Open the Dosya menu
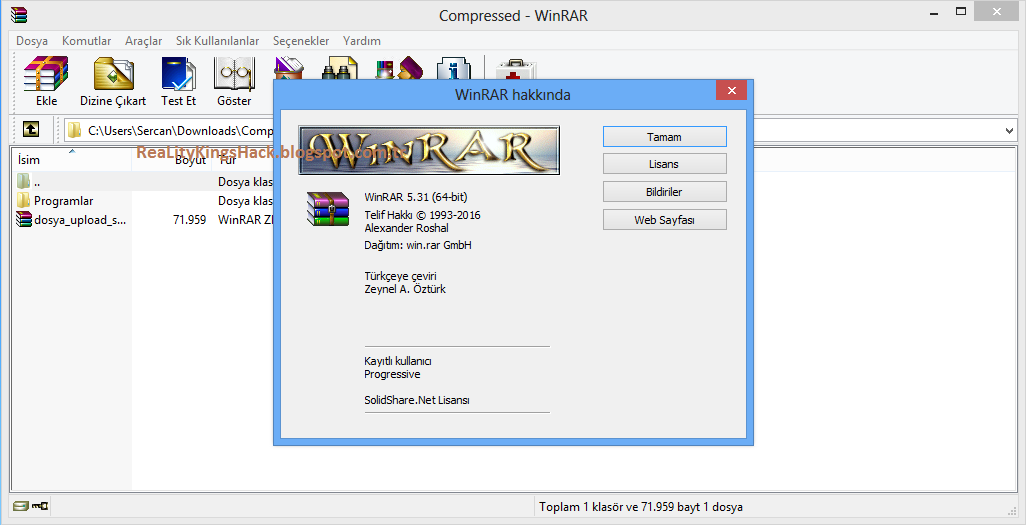This screenshot has height=525, width=1026. coord(32,41)
